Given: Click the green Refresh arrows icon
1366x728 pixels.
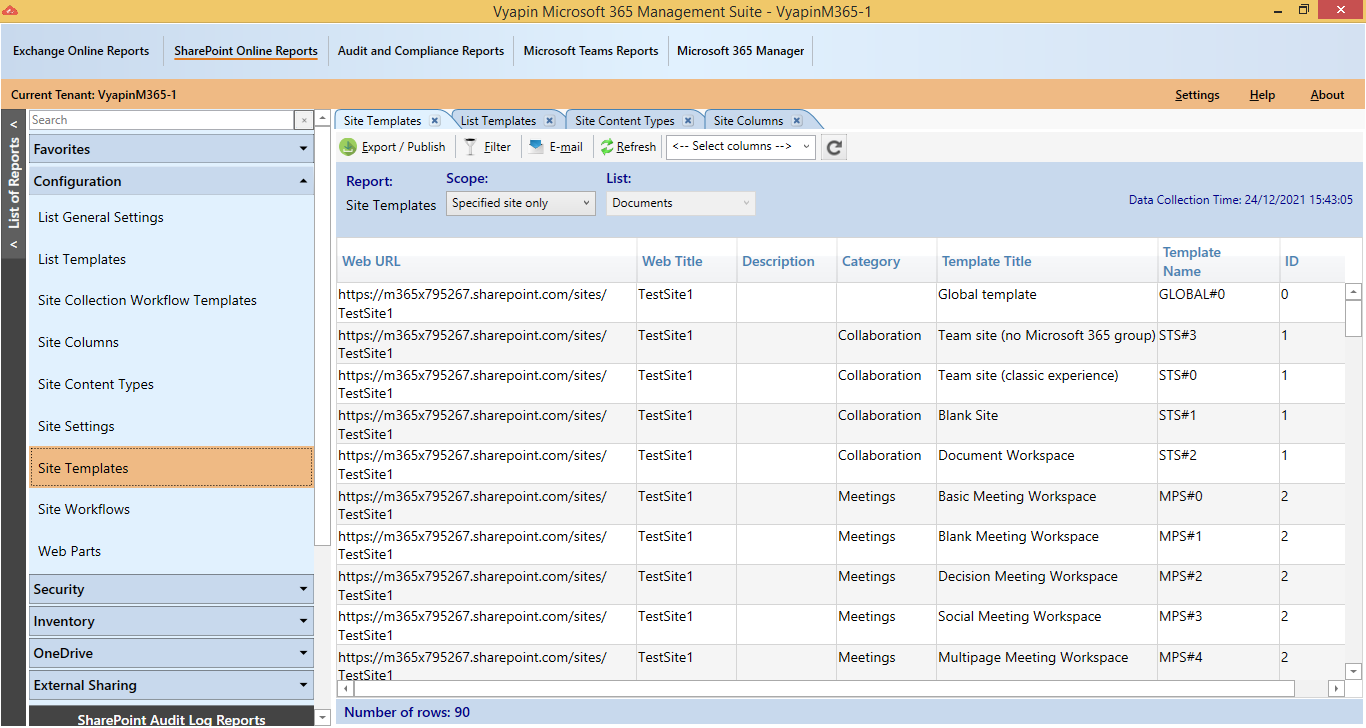Looking at the screenshot, I should pyautogui.click(x=607, y=147).
